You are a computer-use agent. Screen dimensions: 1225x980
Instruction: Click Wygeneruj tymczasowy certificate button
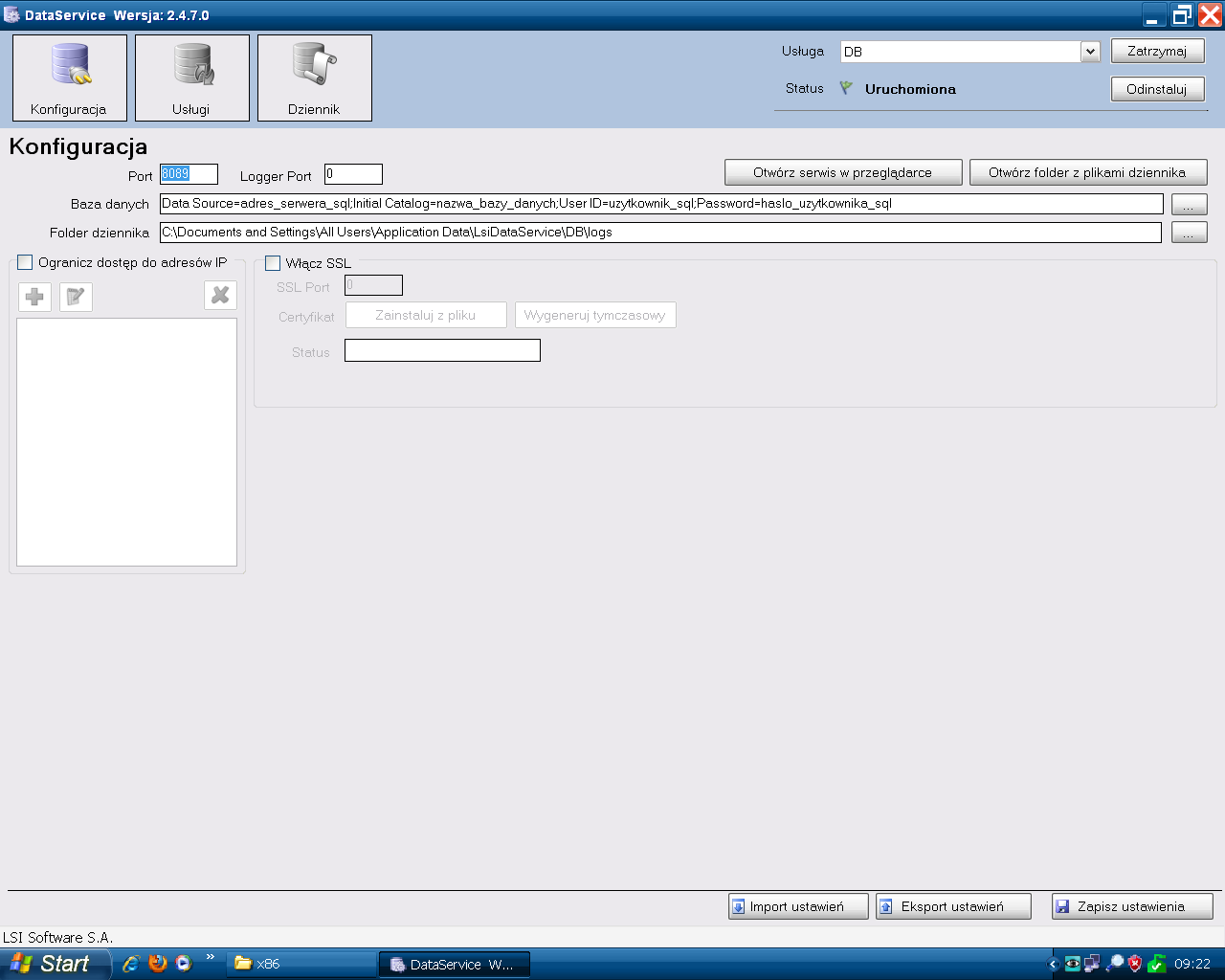[x=595, y=315]
